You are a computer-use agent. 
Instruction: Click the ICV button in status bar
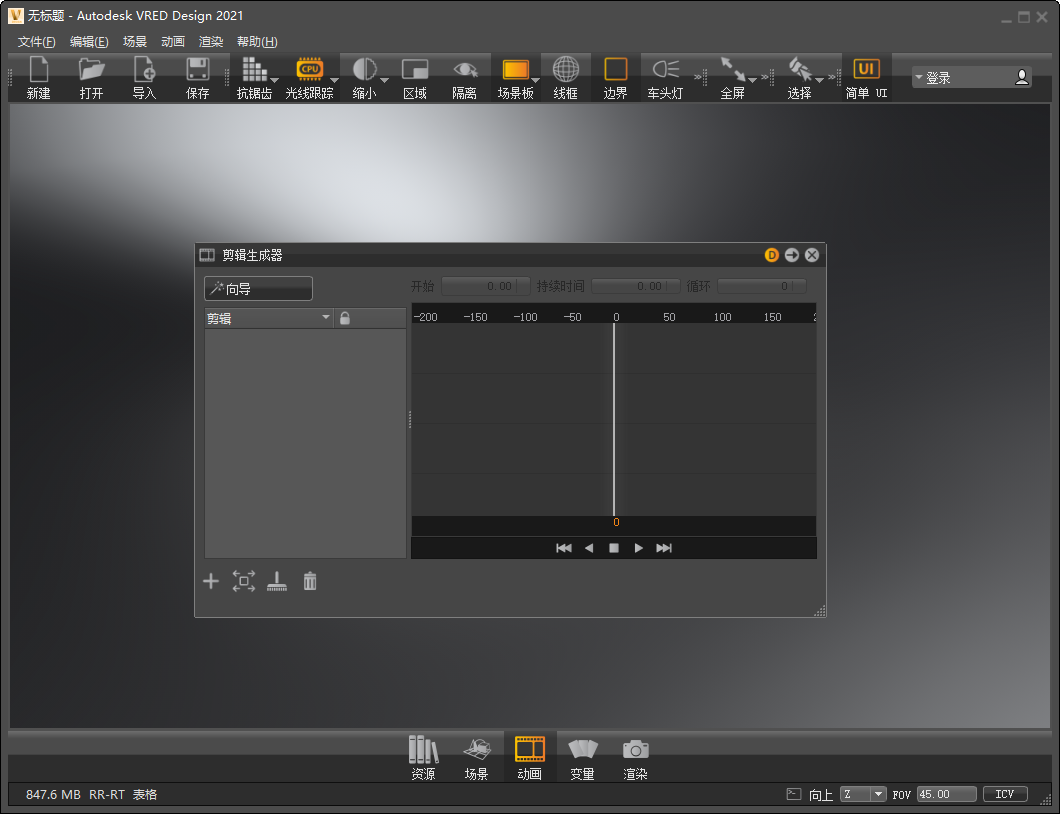tap(1005, 794)
